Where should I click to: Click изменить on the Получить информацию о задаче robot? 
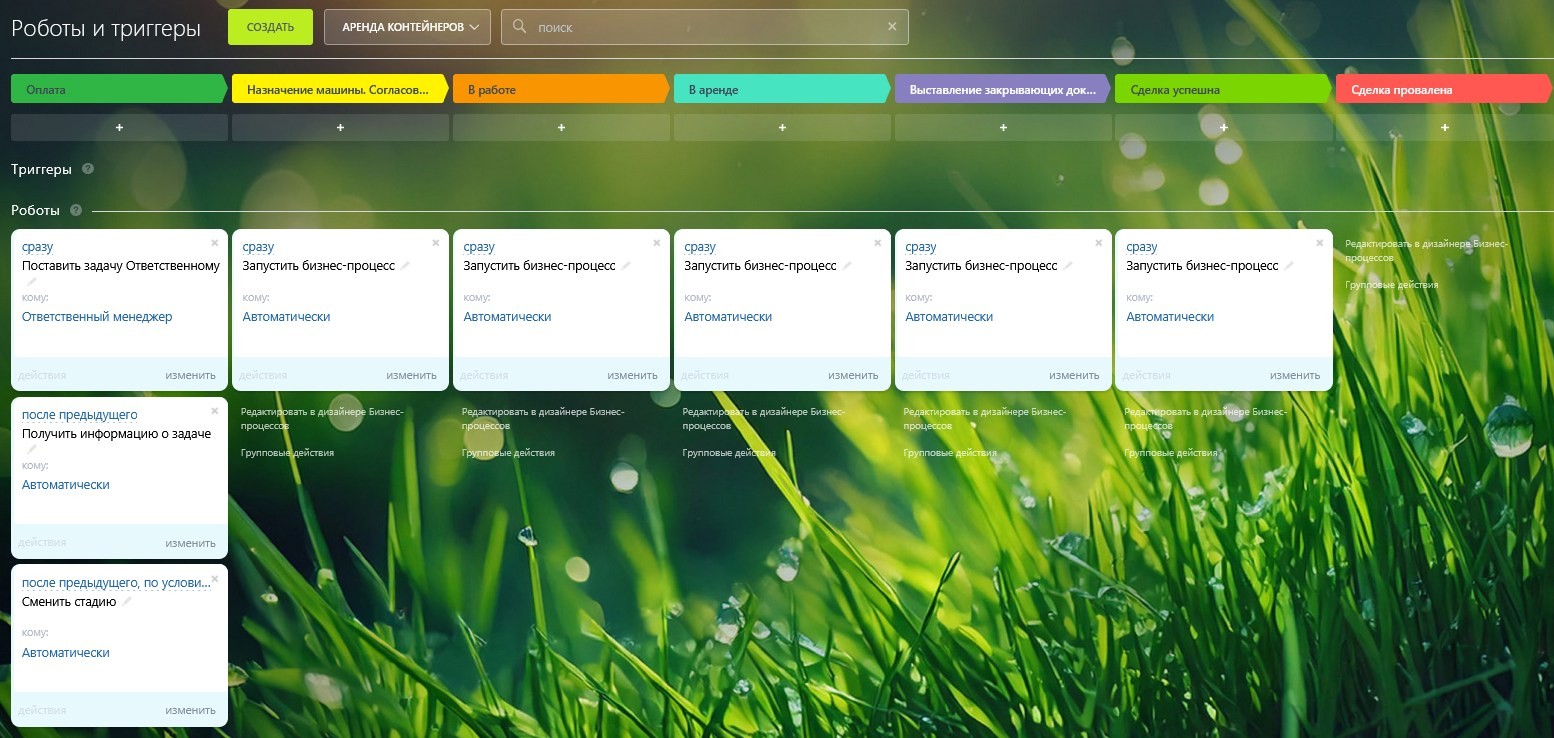tap(191, 543)
